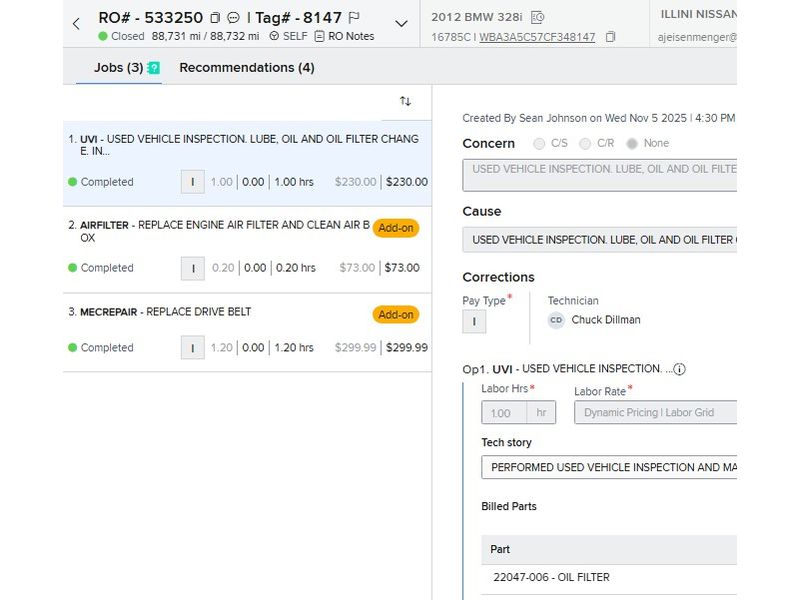Select the C/S concern radio button
This screenshot has height=600, width=800.
(x=541, y=143)
